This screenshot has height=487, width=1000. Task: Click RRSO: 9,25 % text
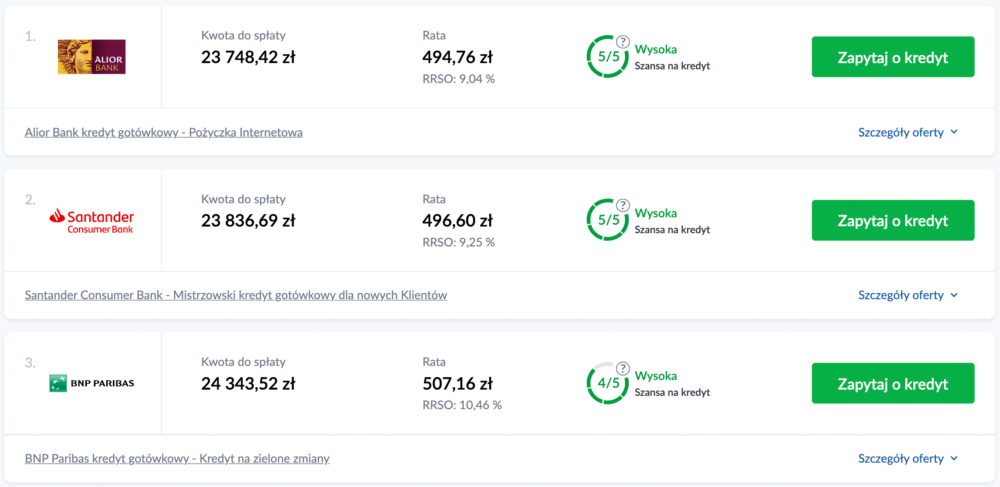pyautogui.click(x=459, y=242)
